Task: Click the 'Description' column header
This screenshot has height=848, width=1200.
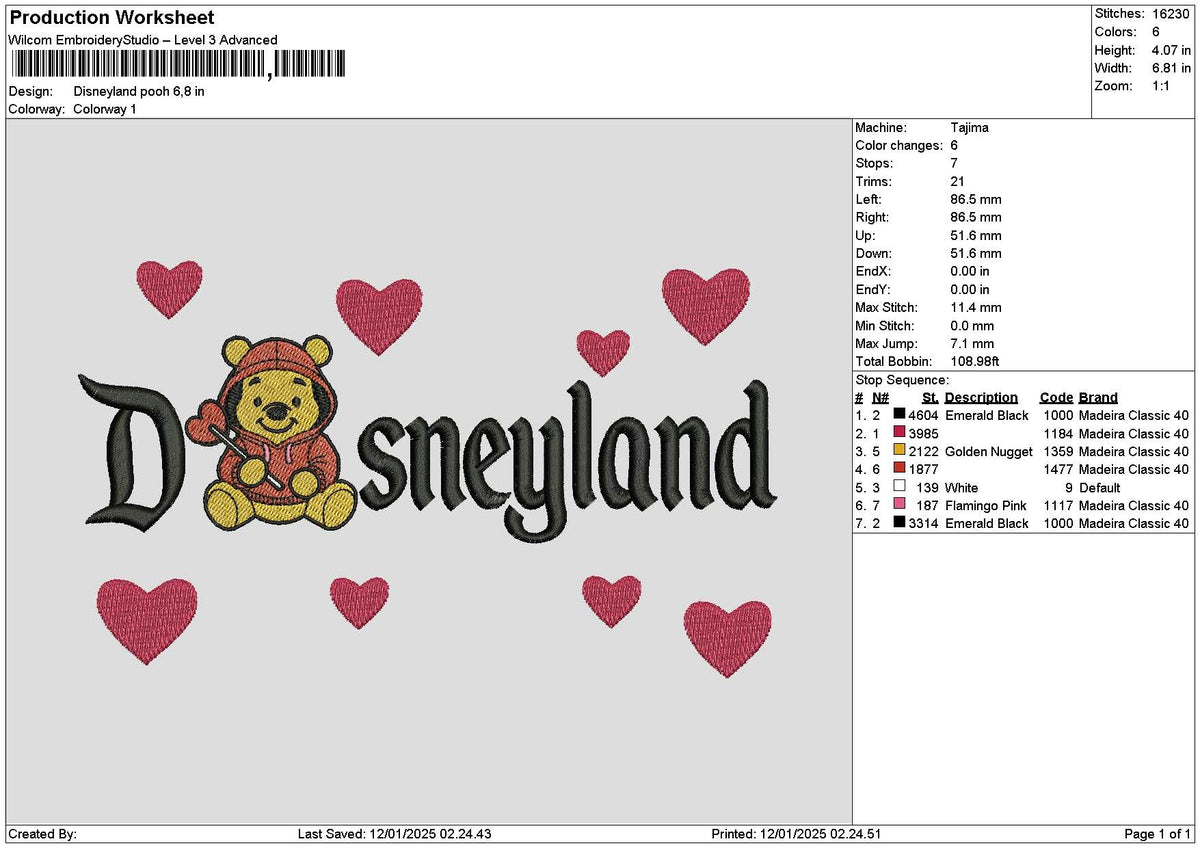Action: click(981, 398)
